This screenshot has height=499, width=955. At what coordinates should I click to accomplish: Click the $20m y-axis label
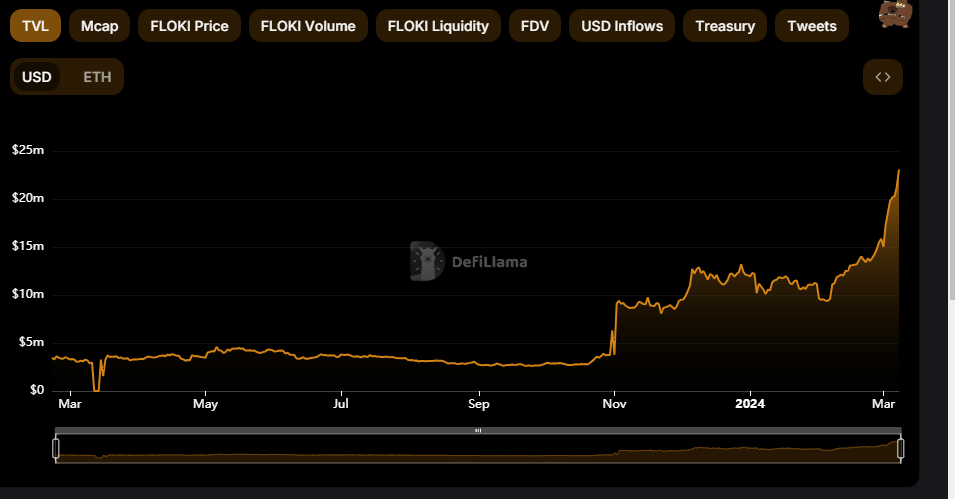pos(28,198)
